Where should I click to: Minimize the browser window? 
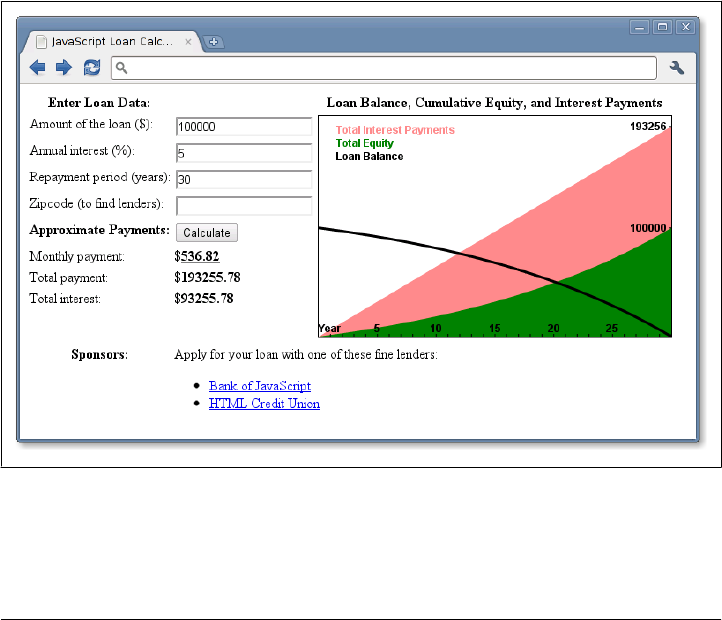coord(639,27)
